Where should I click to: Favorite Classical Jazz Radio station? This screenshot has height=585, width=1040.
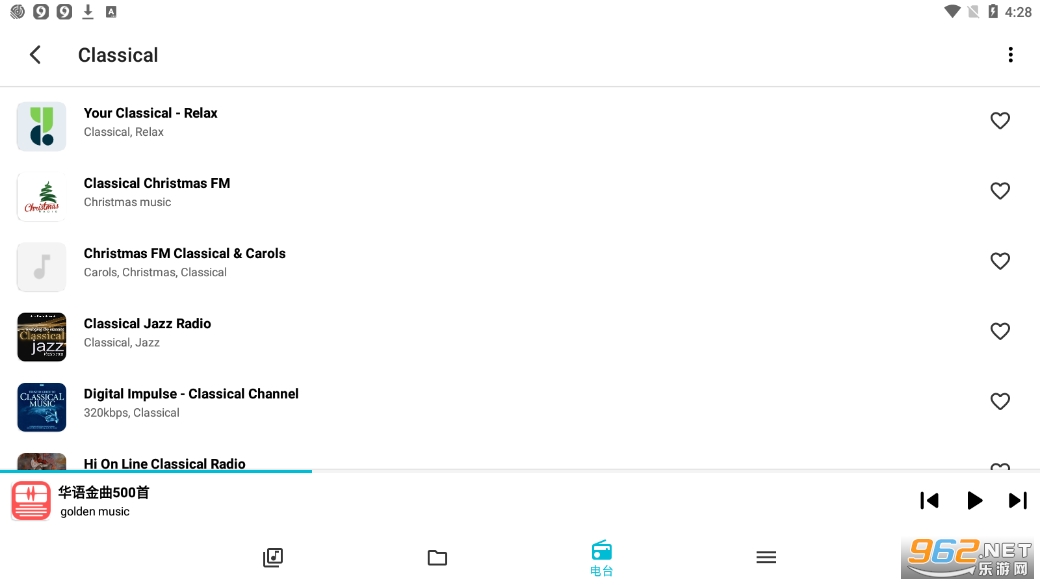click(x=1000, y=332)
